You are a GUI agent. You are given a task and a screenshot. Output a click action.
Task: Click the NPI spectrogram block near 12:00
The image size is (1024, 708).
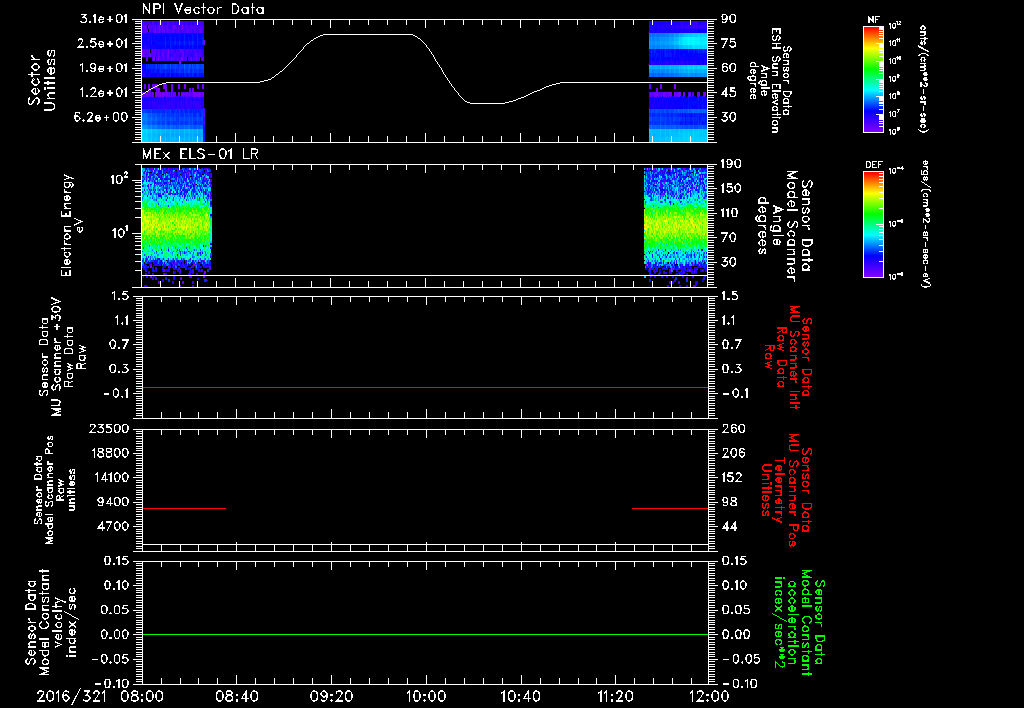(x=679, y=81)
